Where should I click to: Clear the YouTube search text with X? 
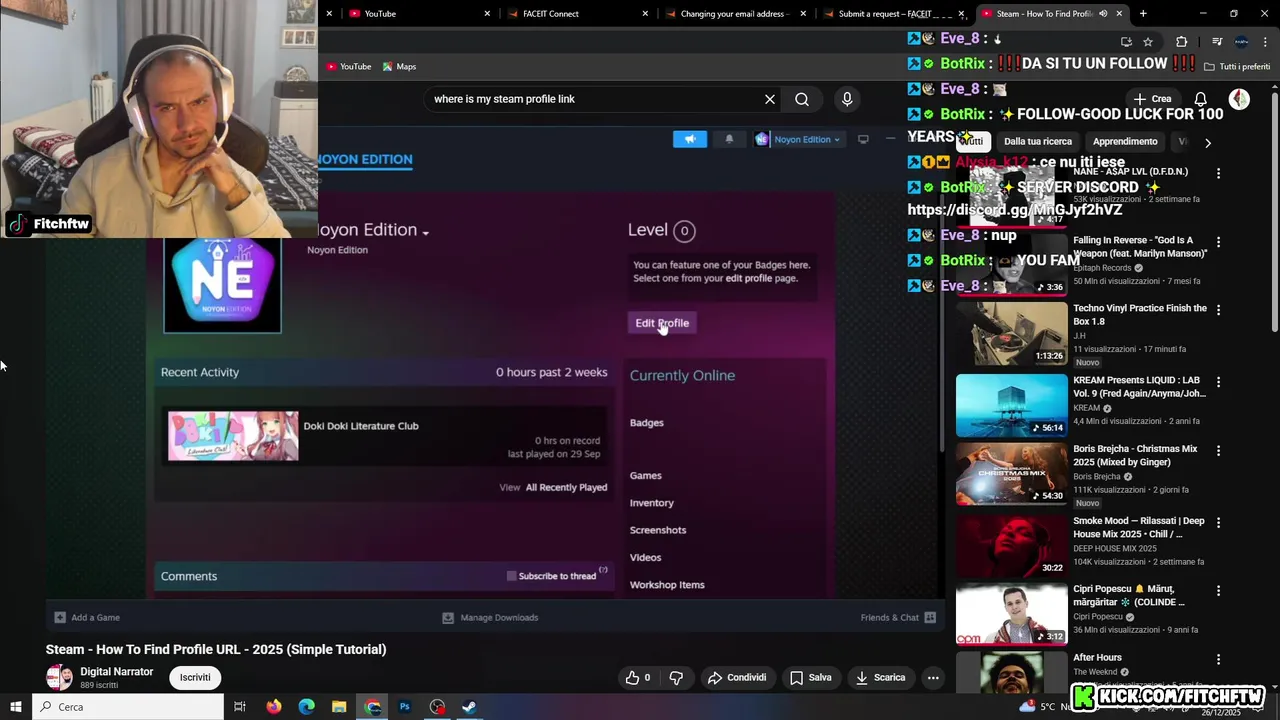pos(770,99)
